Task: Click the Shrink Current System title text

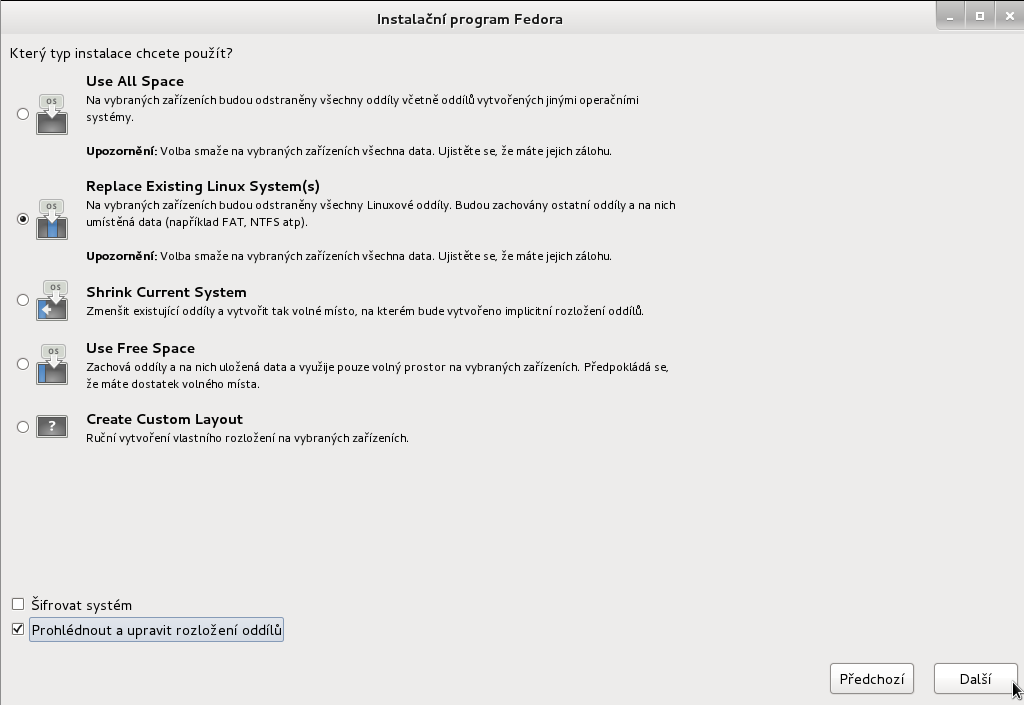Action: (166, 292)
